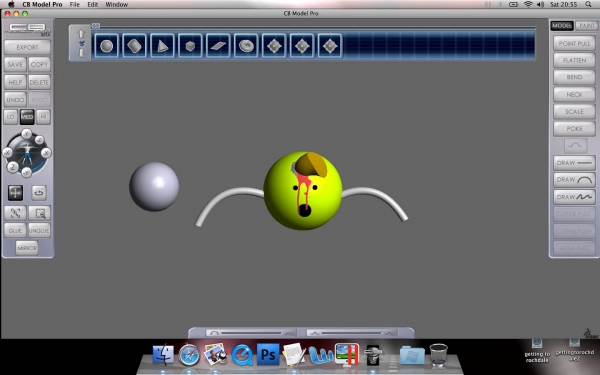Select the SCALE tool
Image resolution: width=600 pixels, height=375 pixels.
574,111
